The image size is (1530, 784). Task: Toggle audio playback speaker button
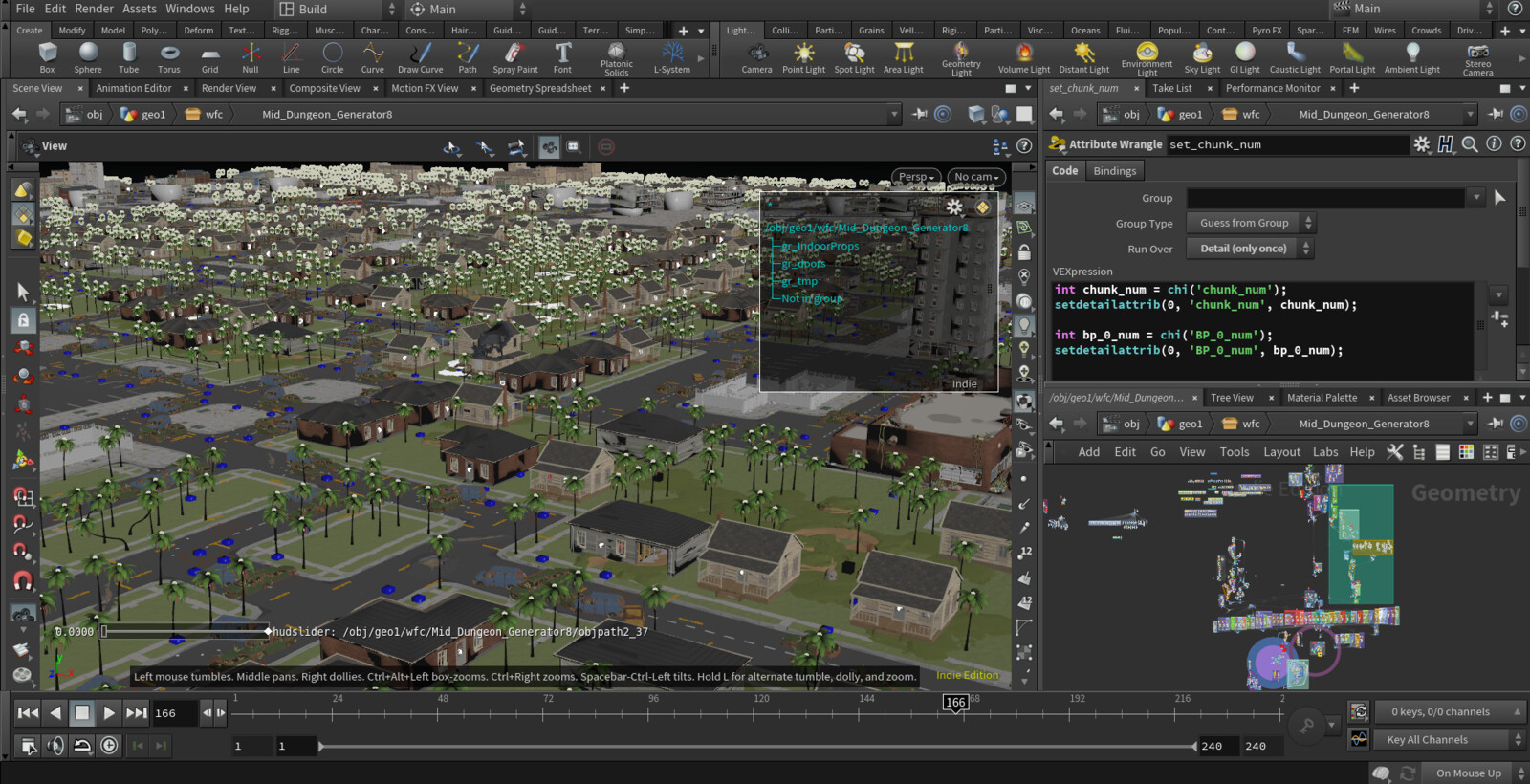click(55, 746)
